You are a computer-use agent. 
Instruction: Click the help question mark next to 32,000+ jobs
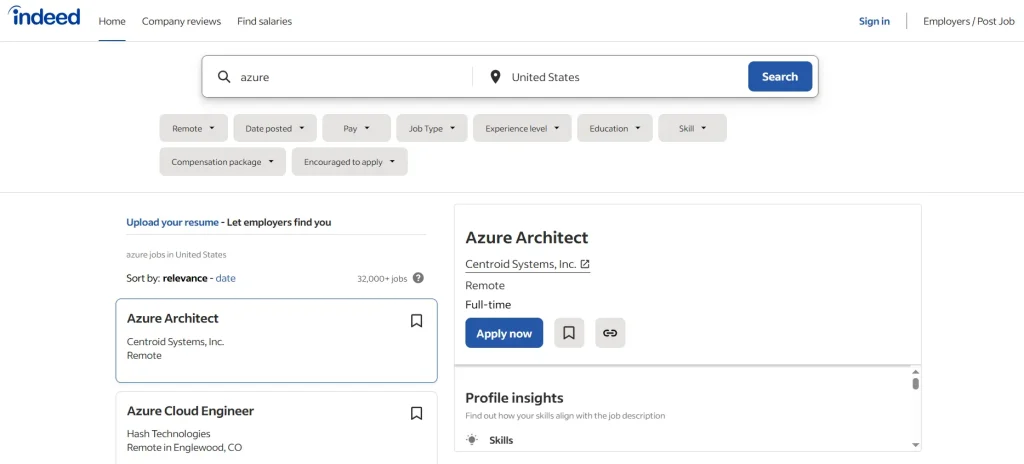[419, 278]
